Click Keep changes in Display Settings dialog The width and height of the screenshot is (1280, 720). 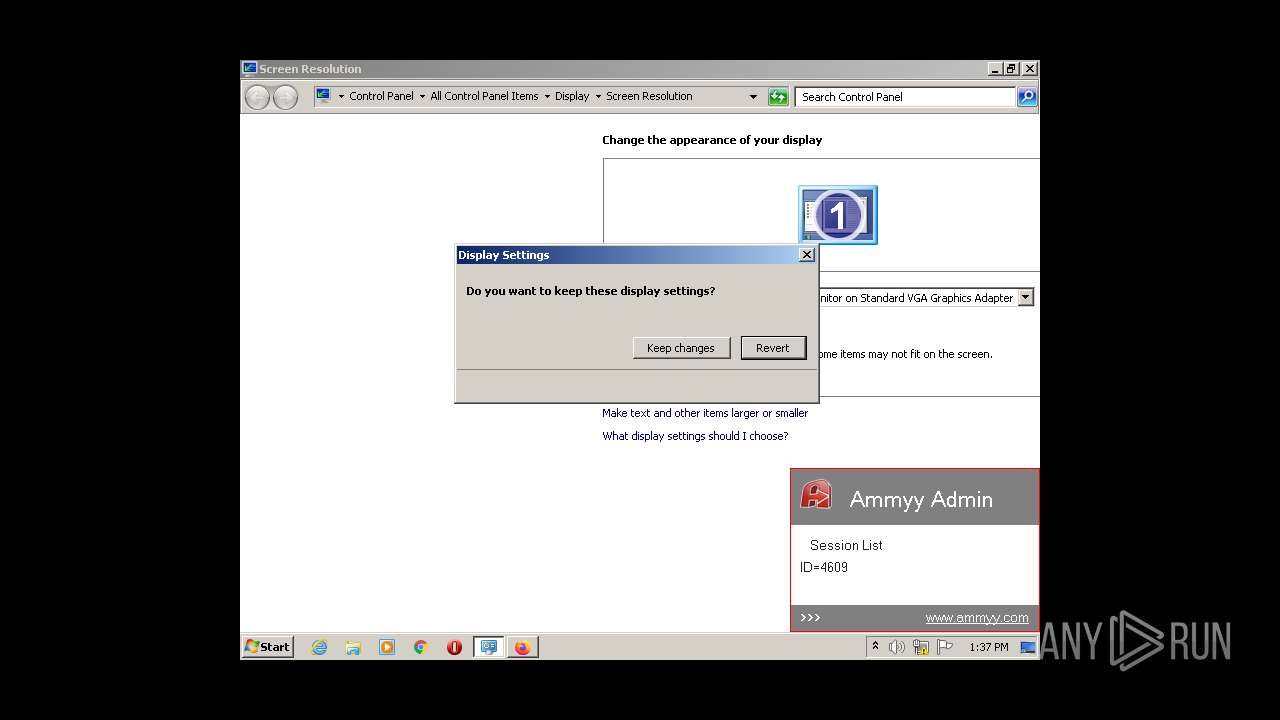681,348
